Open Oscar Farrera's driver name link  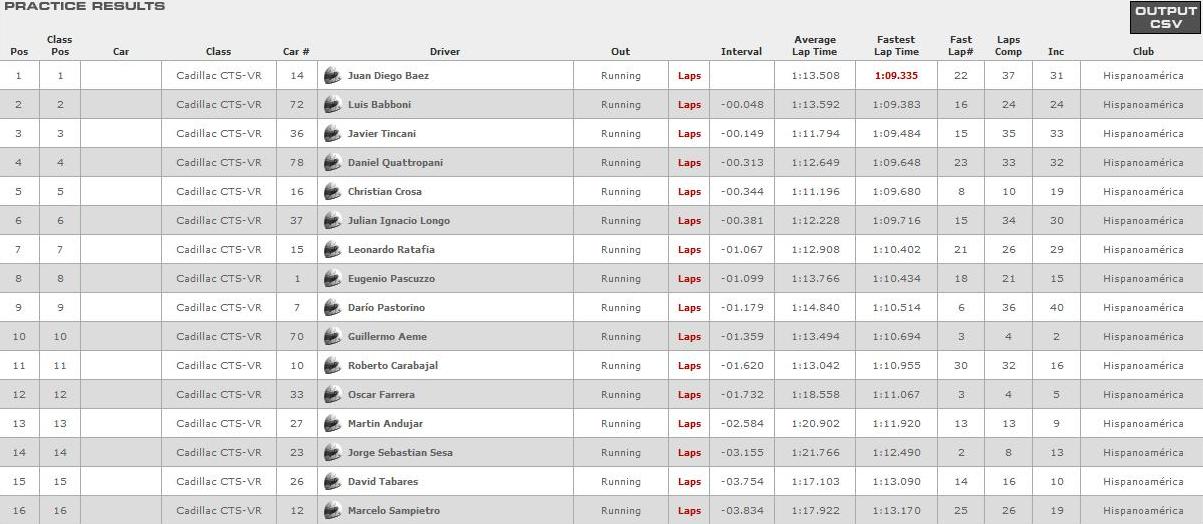coord(381,395)
